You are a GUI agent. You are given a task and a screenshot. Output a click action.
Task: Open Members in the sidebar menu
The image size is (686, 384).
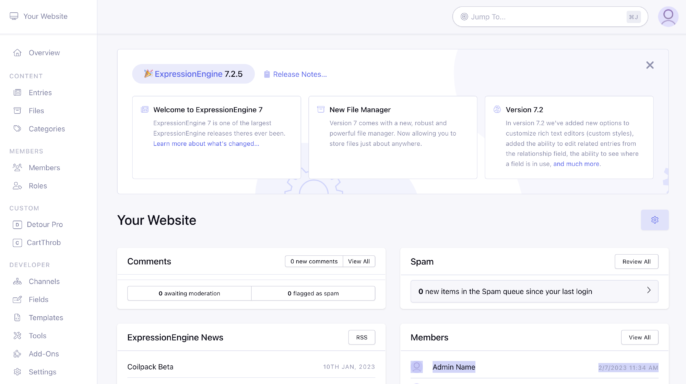pos(44,168)
